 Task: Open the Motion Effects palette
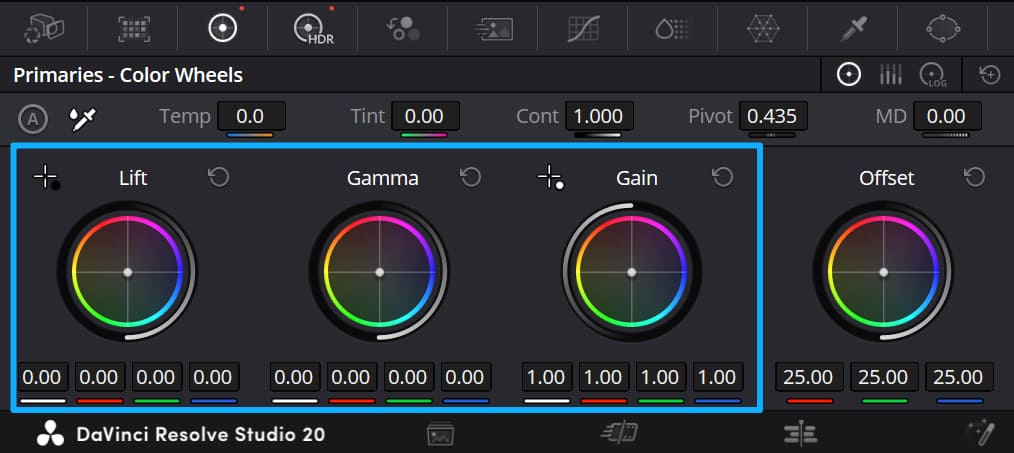point(493,29)
